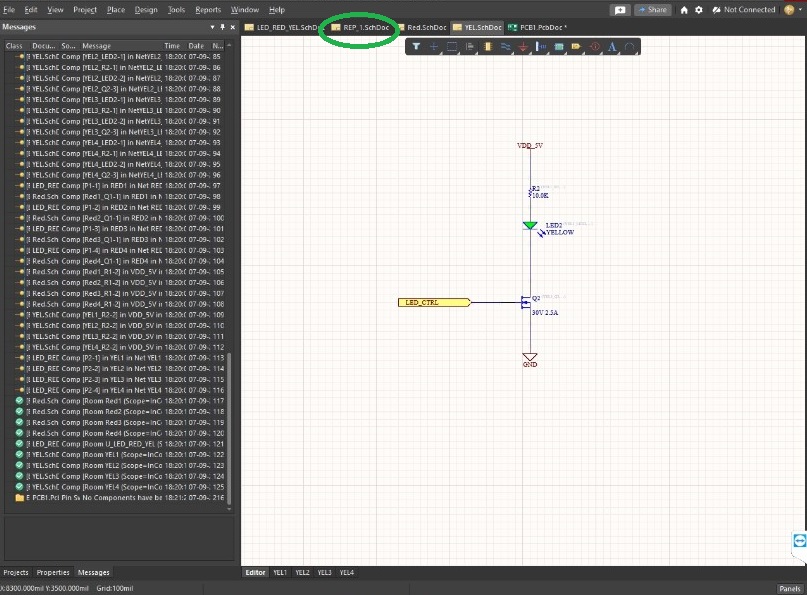Select the Text String tool
The height and width of the screenshot is (595, 807).
point(612,47)
